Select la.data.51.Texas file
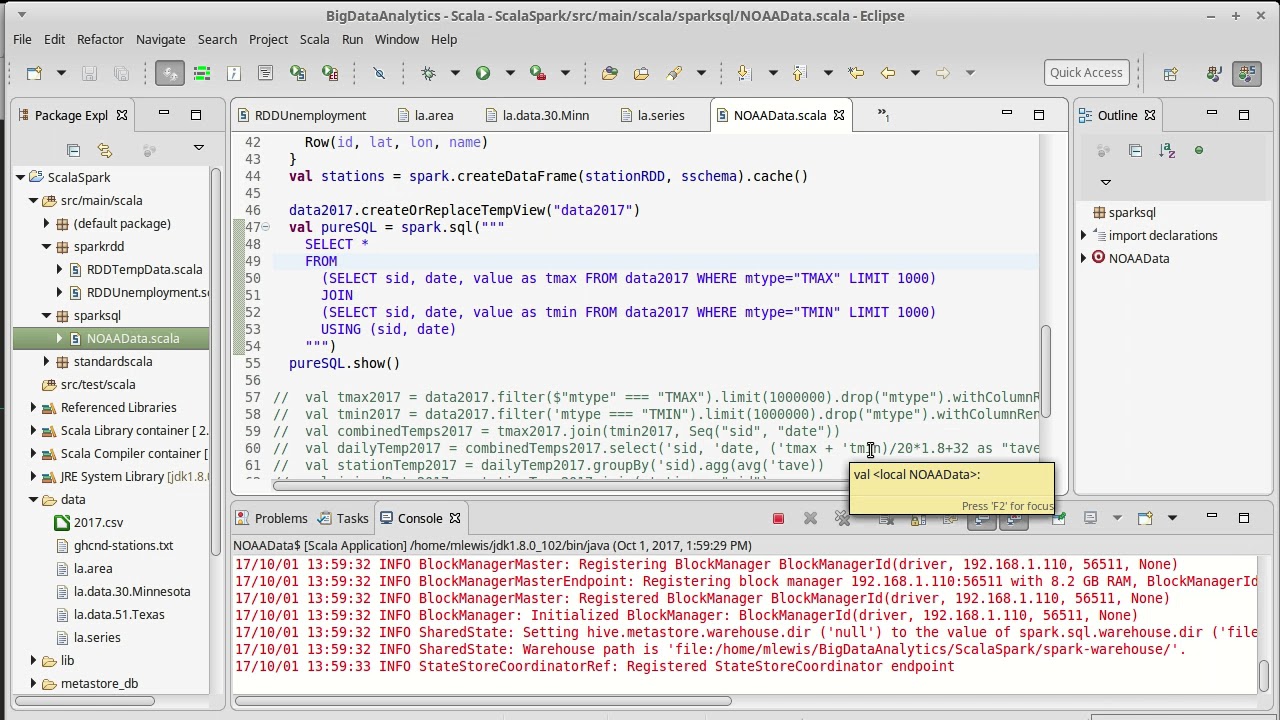 pos(119,614)
